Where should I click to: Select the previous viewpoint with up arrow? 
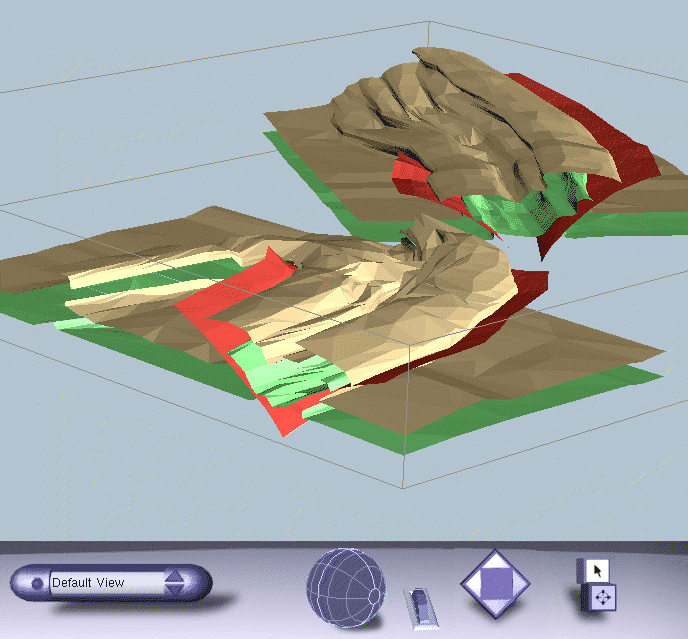click(x=175, y=576)
